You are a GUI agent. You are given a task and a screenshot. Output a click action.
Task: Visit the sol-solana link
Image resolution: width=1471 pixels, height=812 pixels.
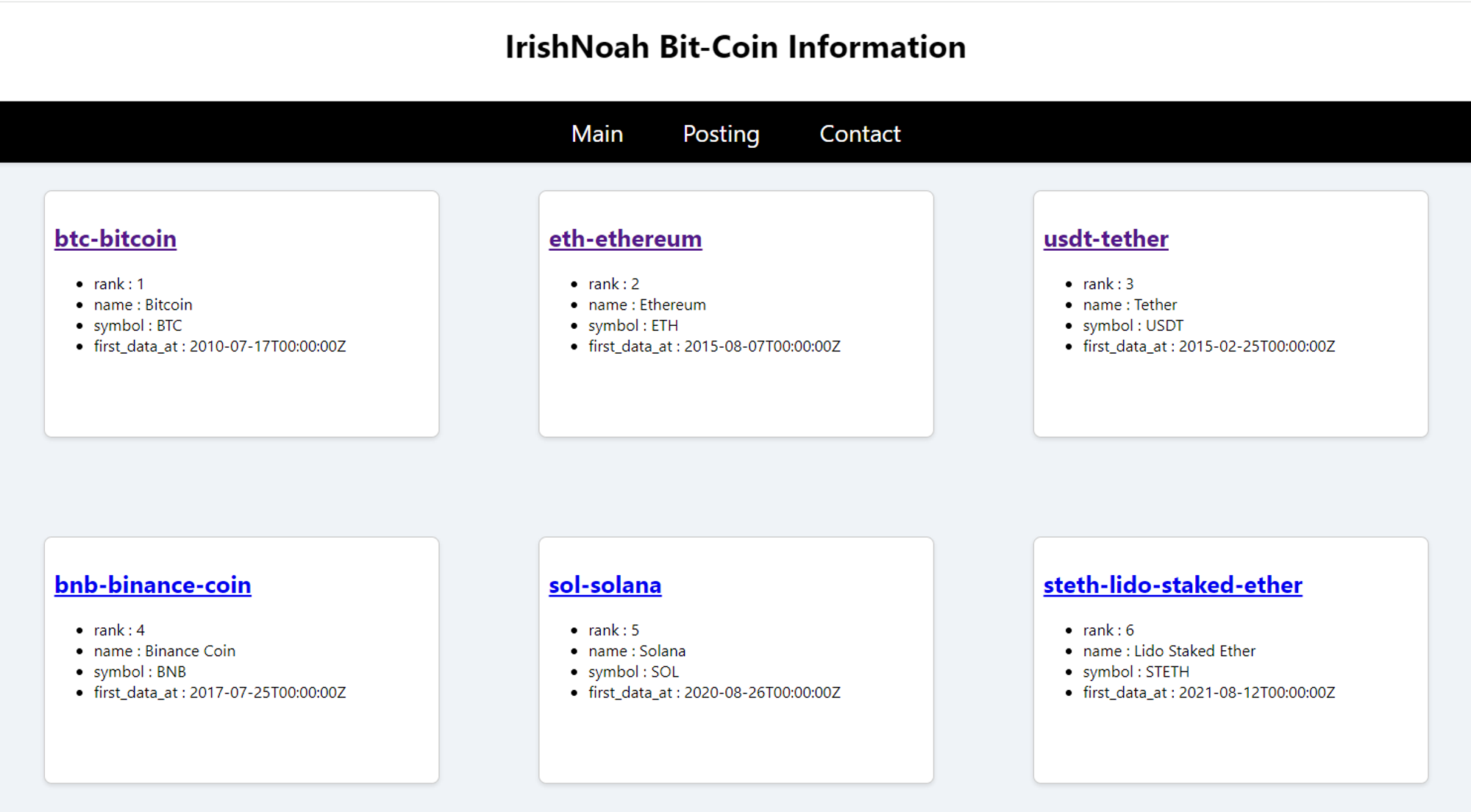click(605, 585)
